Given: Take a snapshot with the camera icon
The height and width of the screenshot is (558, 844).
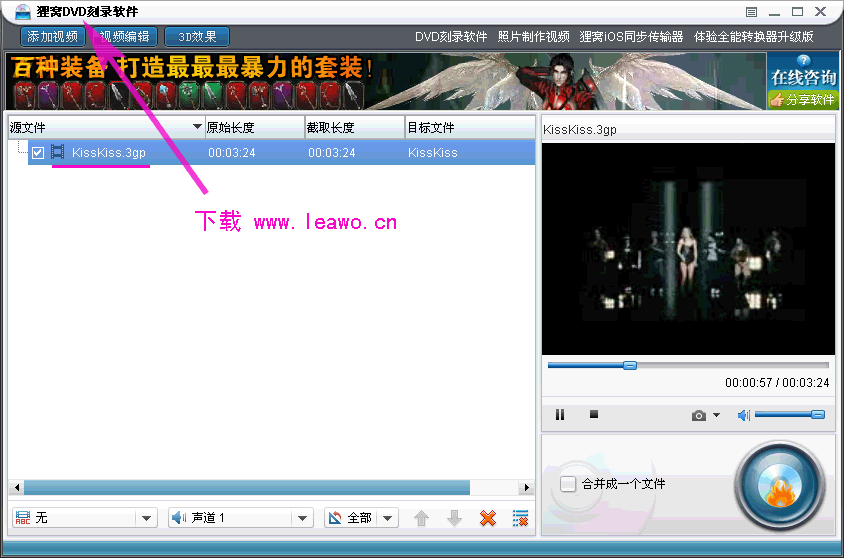Looking at the screenshot, I should coord(699,415).
